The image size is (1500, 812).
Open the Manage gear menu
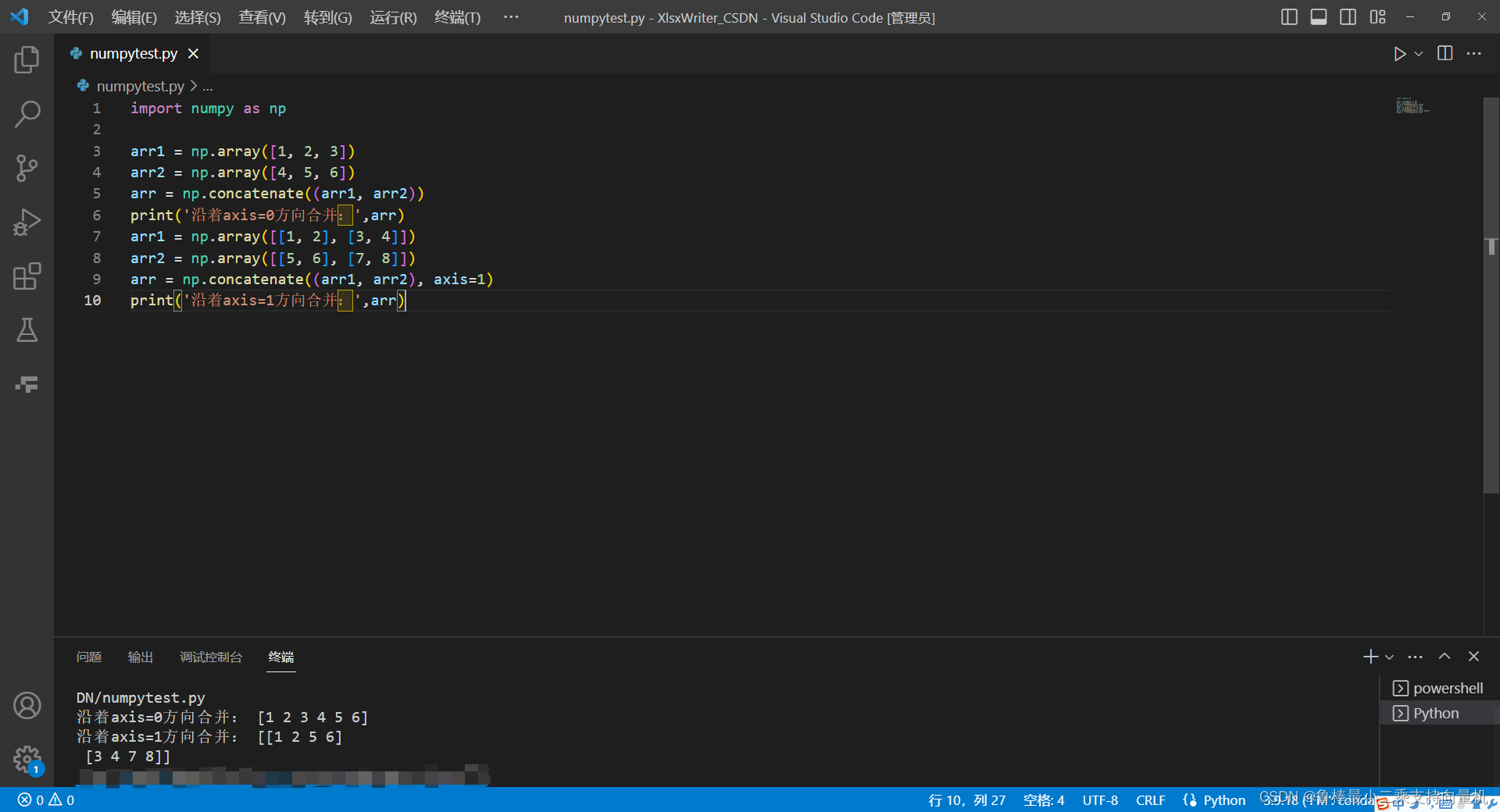[27, 759]
